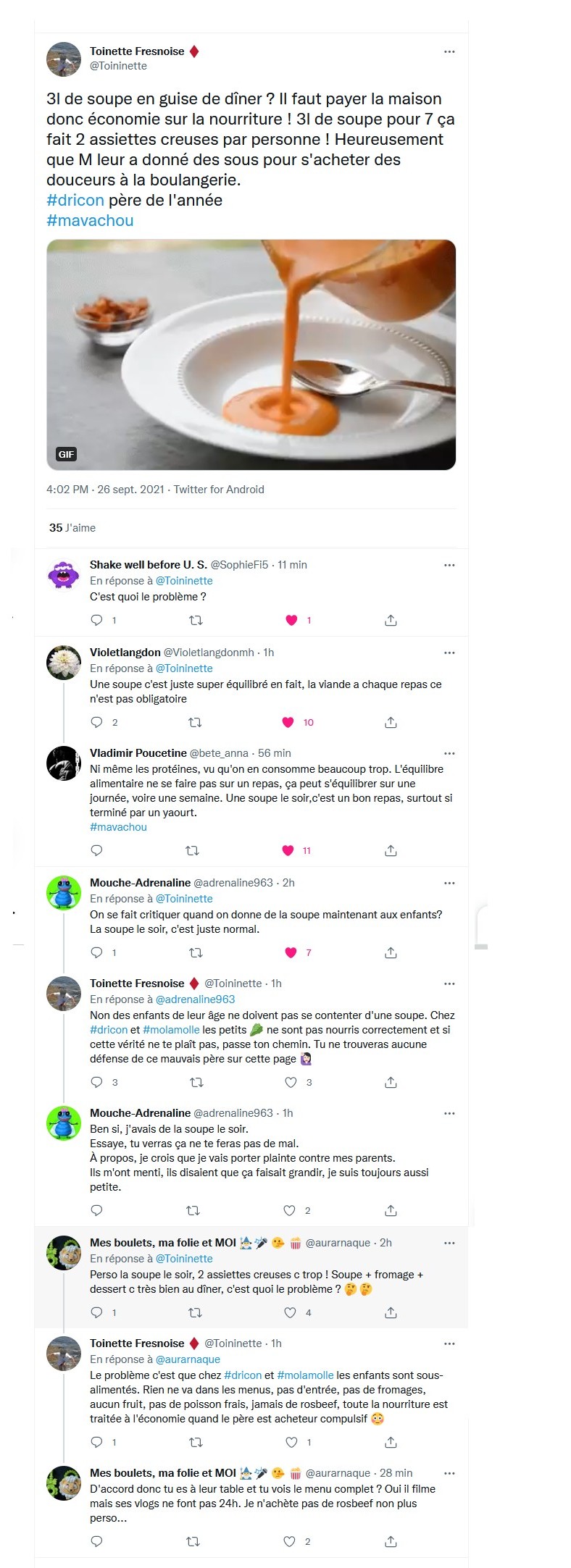Open the #mavachou hashtag in main tweet
Viewport: 571px width, 1568px height.
click(x=90, y=220)
